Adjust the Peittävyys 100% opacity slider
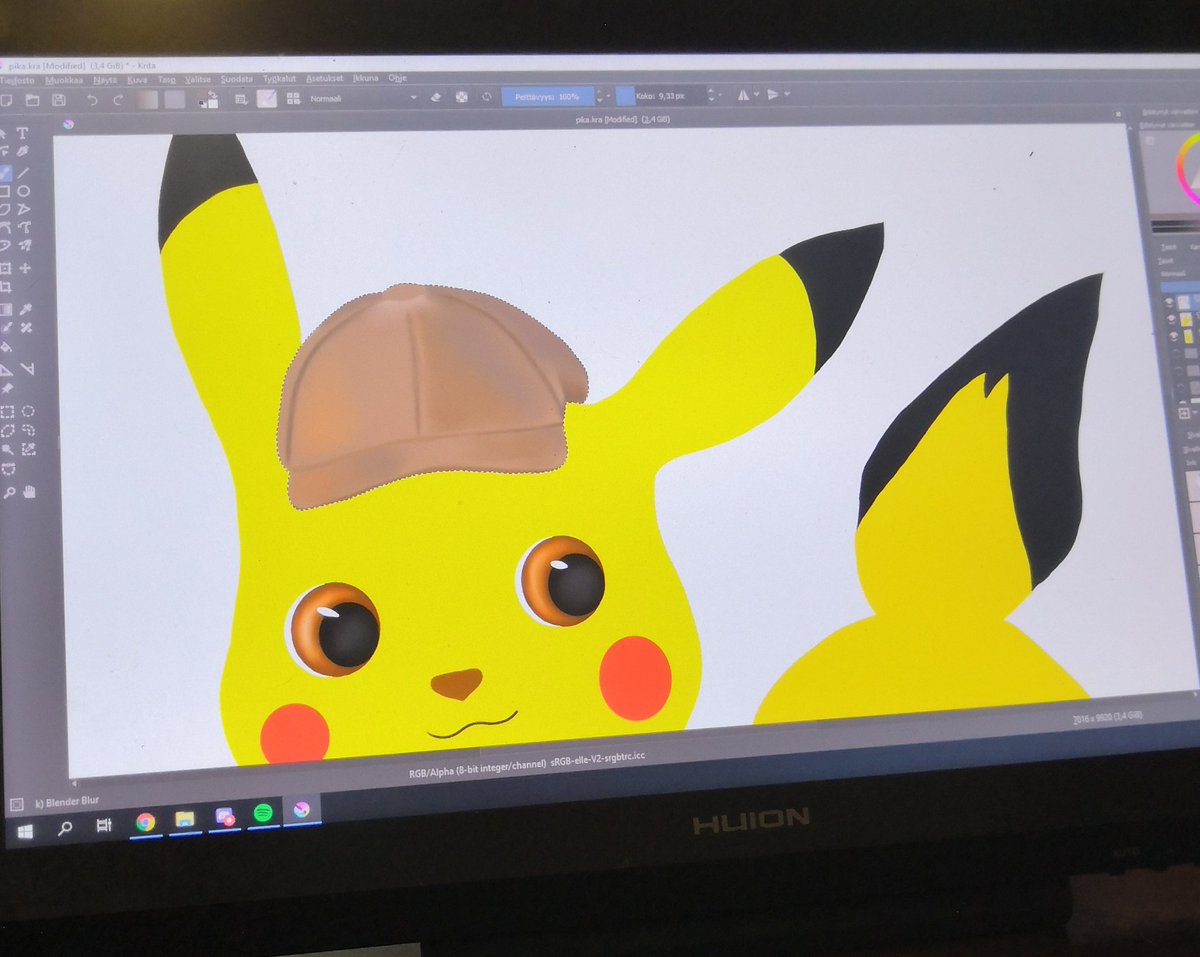Viewport: 1200px width, 957px height. [x=547, y=96]
